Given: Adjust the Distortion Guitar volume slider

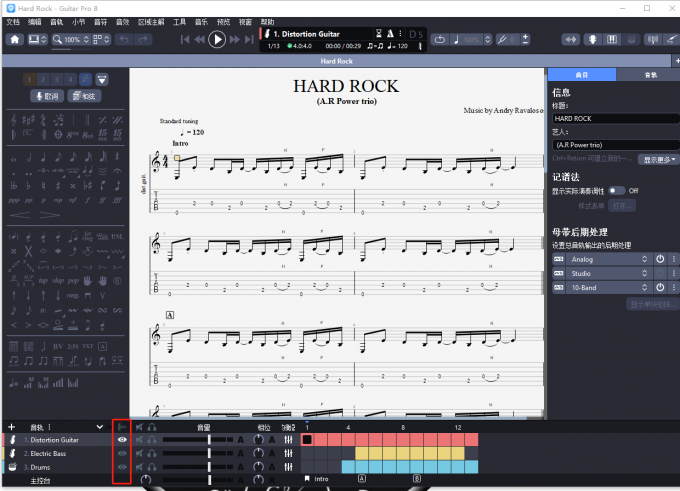Looking at the screenshot, I should pyautogui.click(x=209, y=440).
